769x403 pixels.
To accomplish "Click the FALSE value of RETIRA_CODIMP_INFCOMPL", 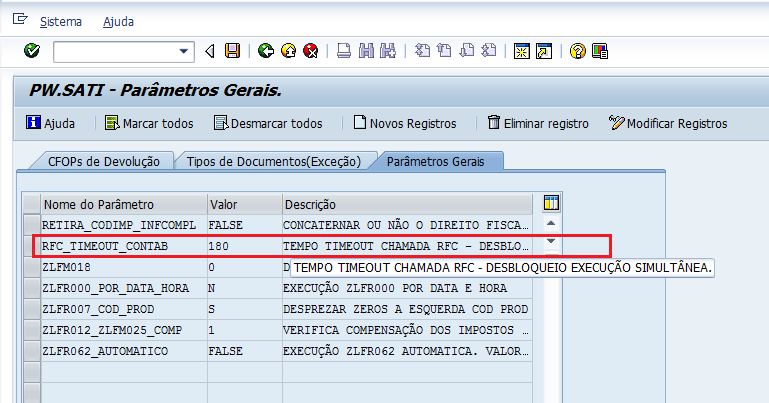I will (x=245, y=225).
